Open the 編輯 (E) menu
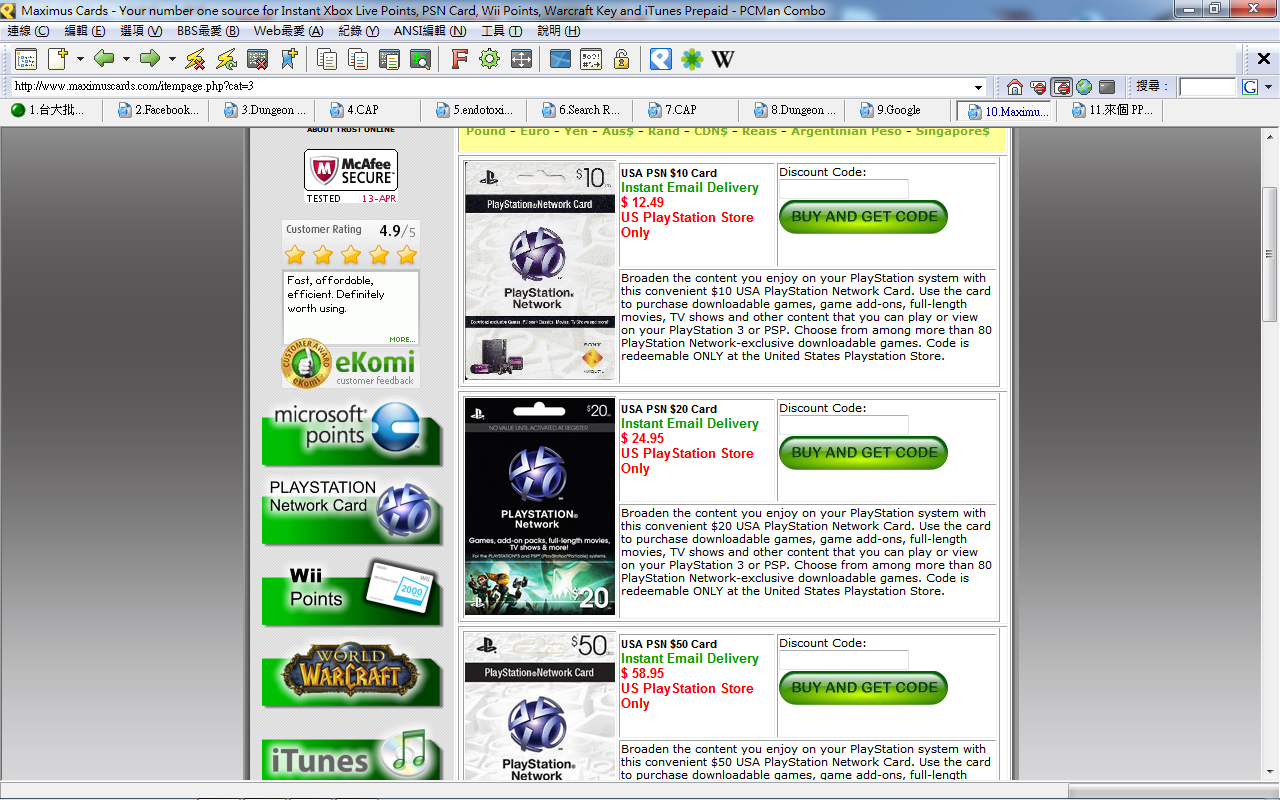 (85, 31)
